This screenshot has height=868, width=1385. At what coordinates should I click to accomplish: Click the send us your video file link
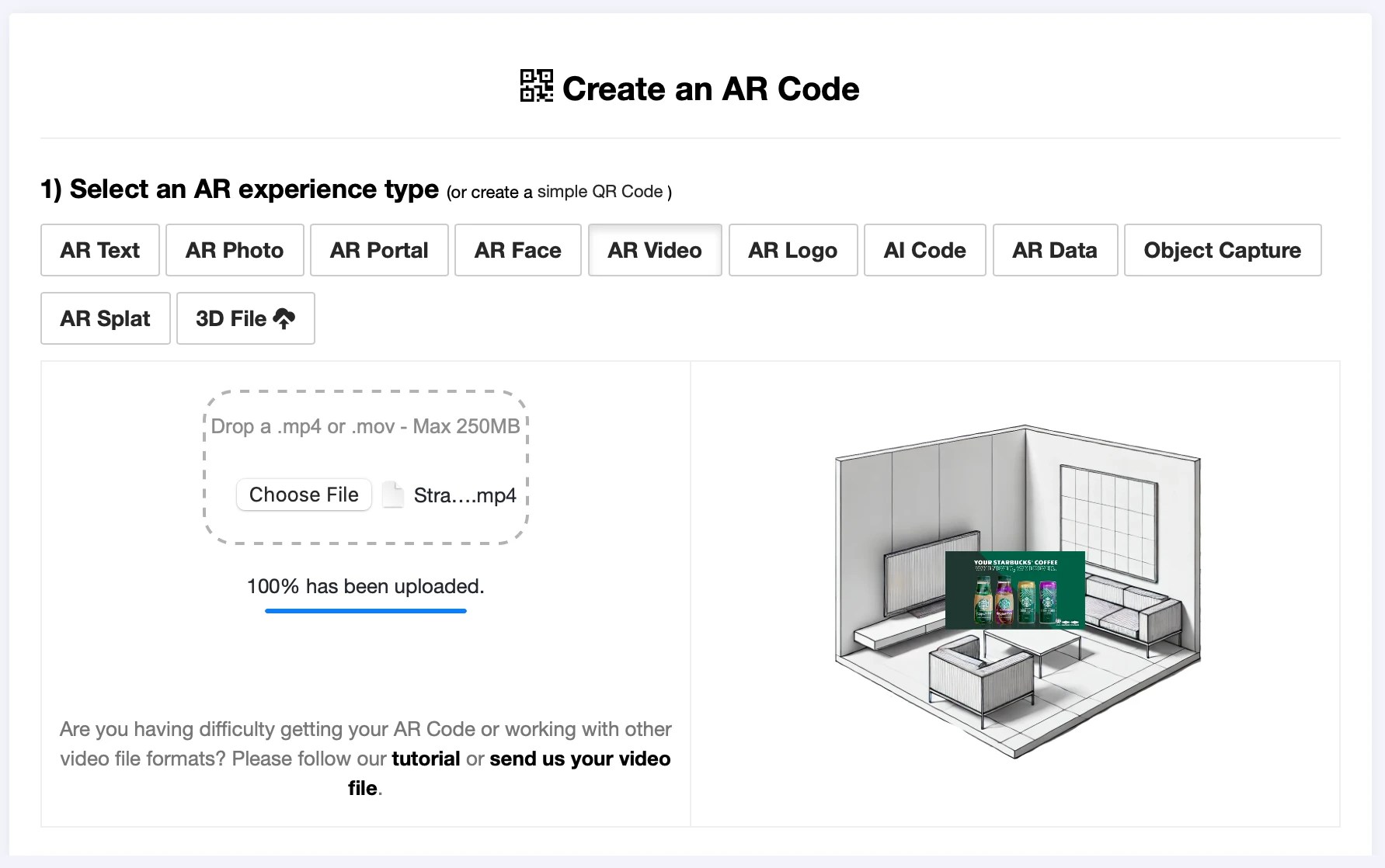(579, 759)
